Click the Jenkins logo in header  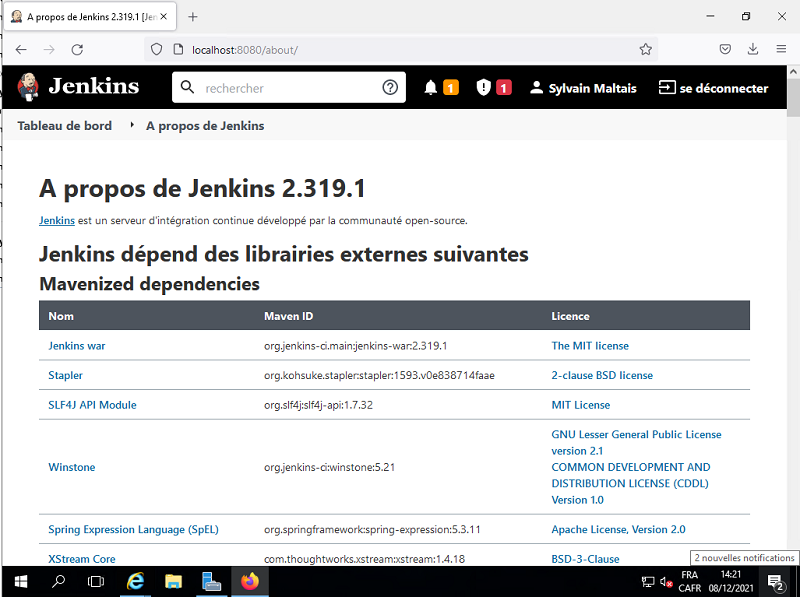coord(78,87)
